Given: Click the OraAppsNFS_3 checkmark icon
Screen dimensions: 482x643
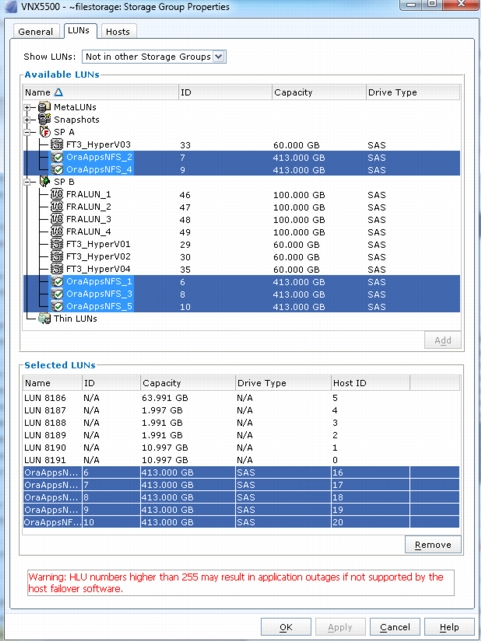Looking at the screenshot, I should [58, 294].
